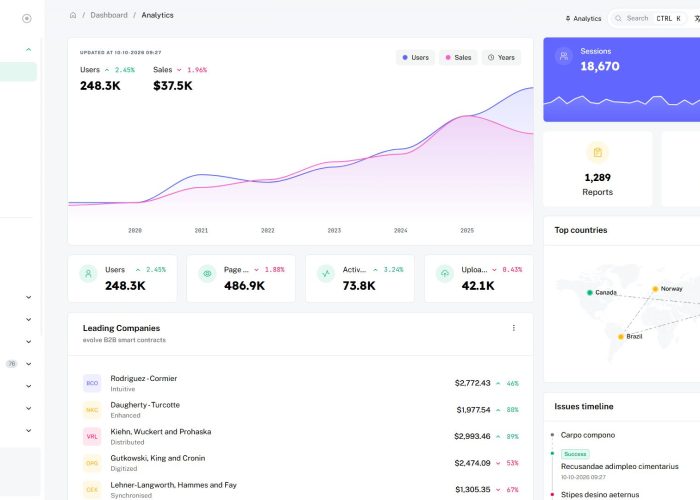Expand the sidebar group with 78 badge
The image size is (700, 500).
(29, 364)
